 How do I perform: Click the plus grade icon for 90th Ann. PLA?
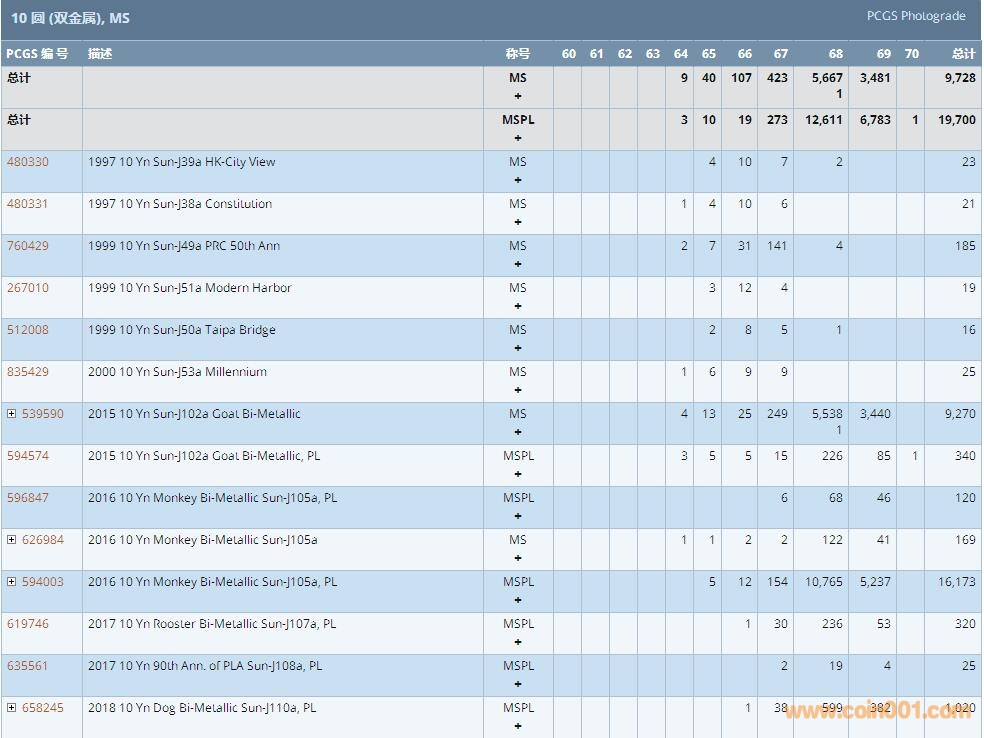(x=518, y=685)
